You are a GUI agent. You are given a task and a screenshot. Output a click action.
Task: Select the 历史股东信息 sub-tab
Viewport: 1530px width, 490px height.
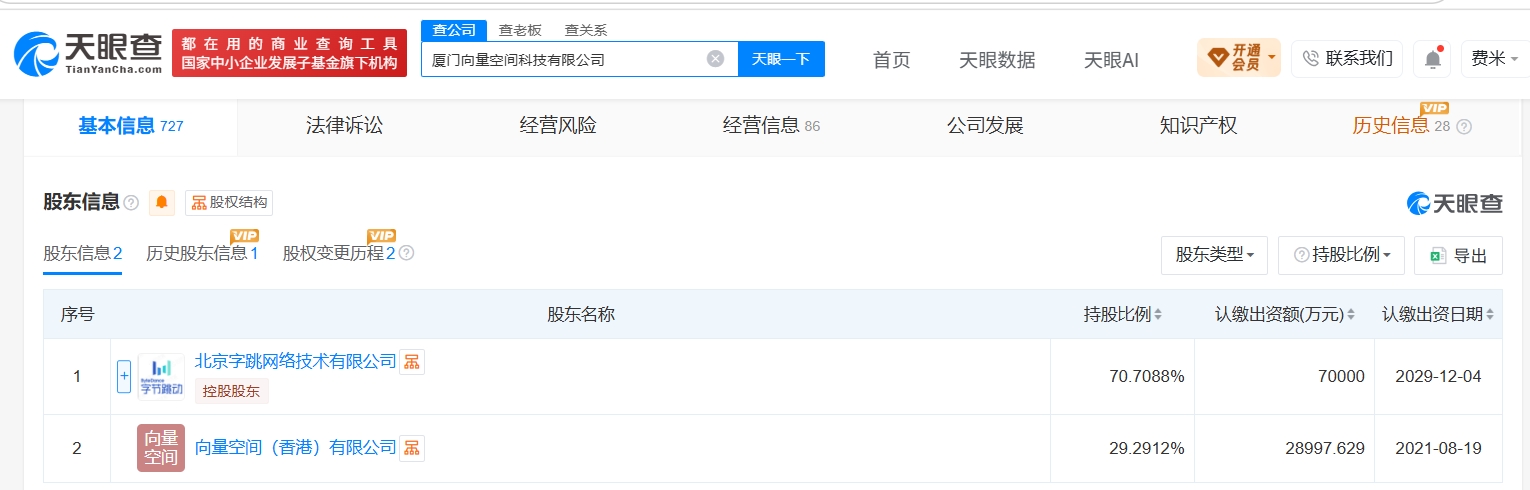(202, 254)
